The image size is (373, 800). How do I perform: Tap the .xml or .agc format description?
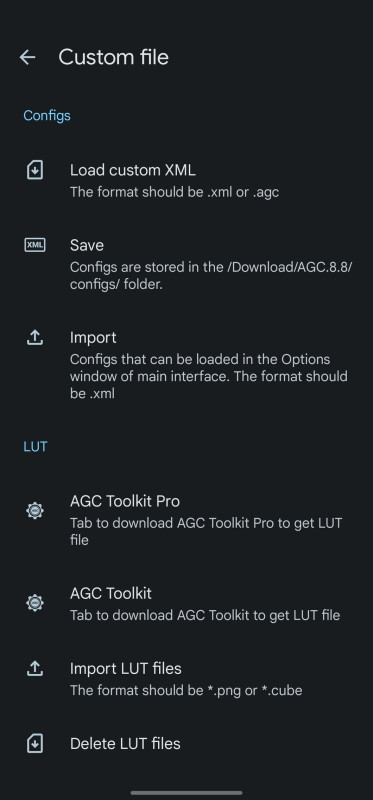(175, 192)
